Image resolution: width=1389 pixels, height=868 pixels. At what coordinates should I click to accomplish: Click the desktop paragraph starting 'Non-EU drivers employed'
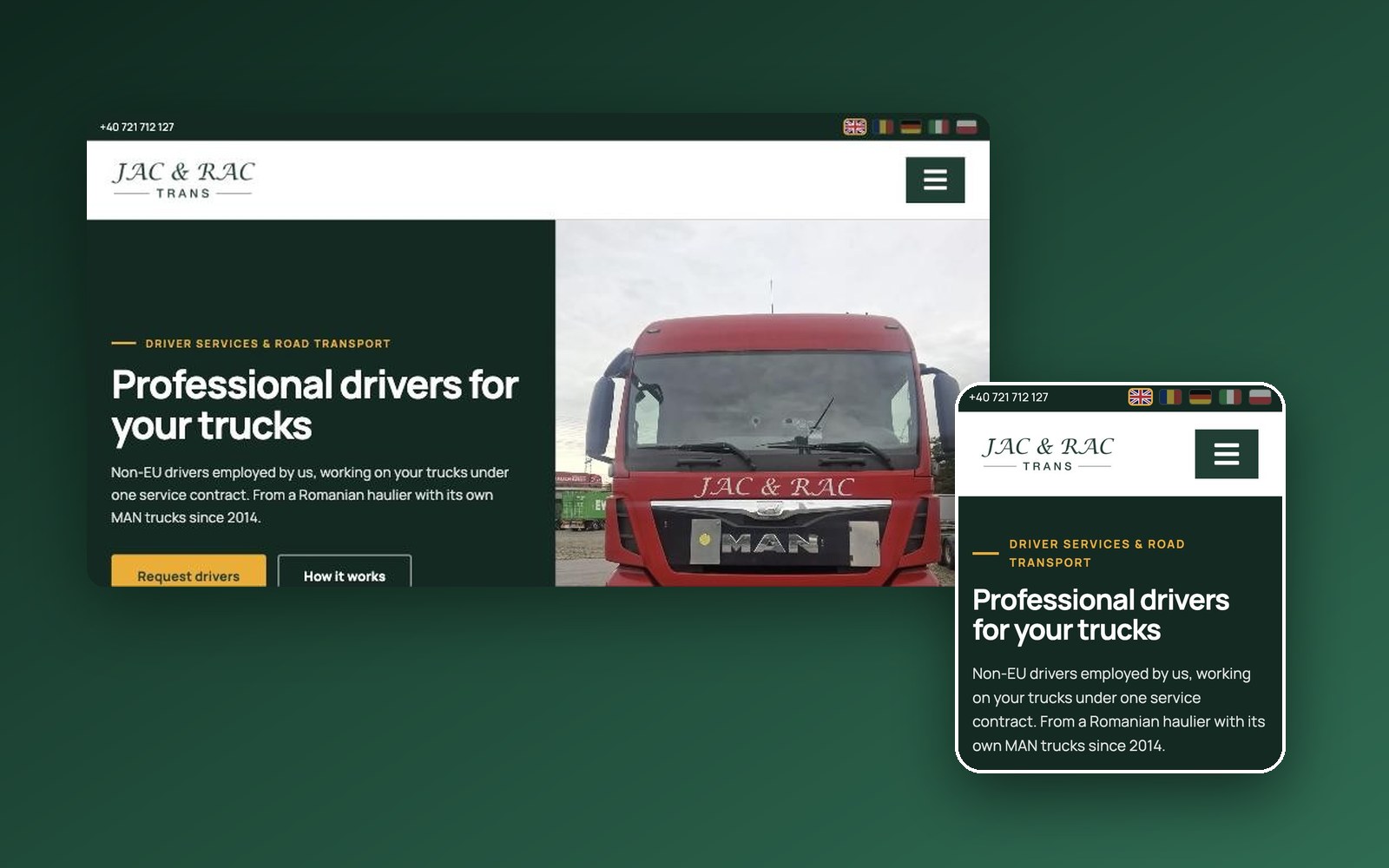click(310, 495)
